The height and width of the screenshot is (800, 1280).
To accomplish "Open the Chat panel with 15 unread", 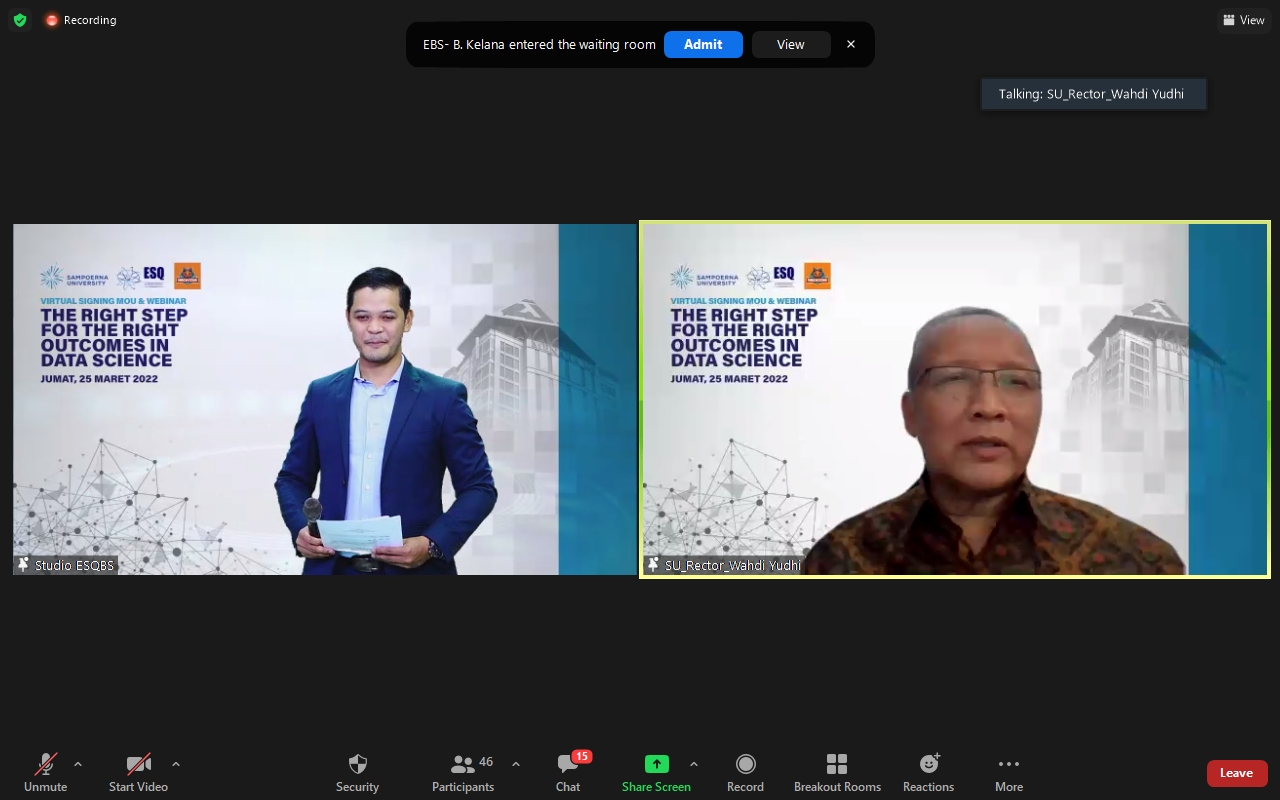I will [568, 772].
